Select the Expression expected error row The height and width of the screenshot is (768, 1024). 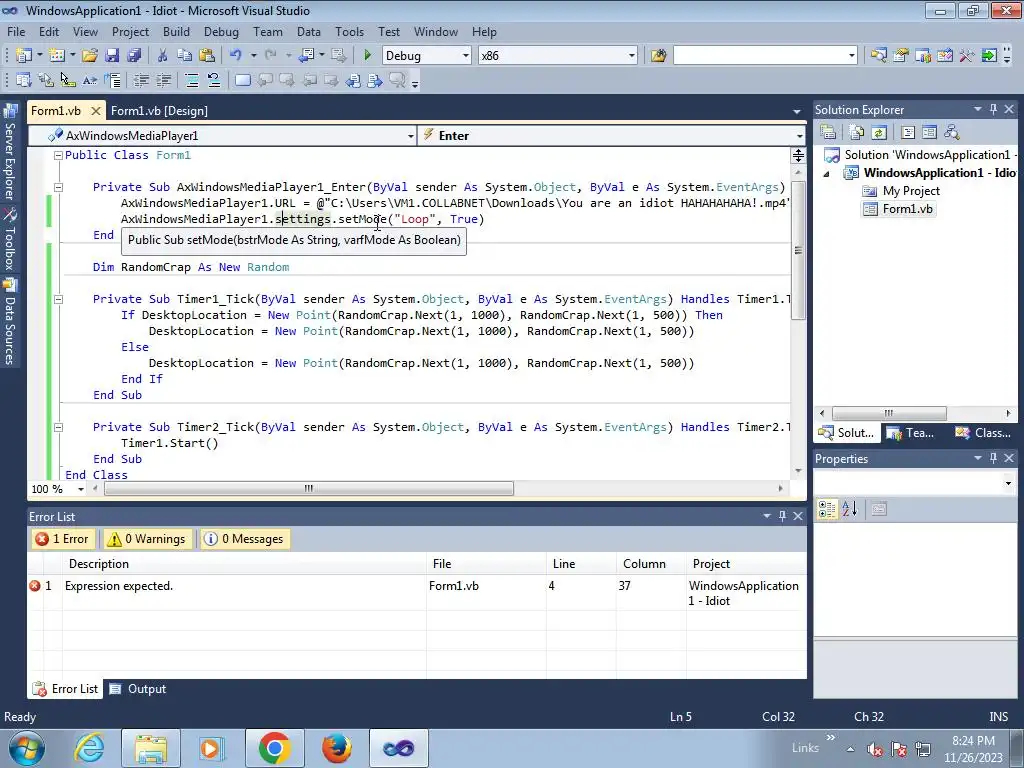tap(417, 593)
